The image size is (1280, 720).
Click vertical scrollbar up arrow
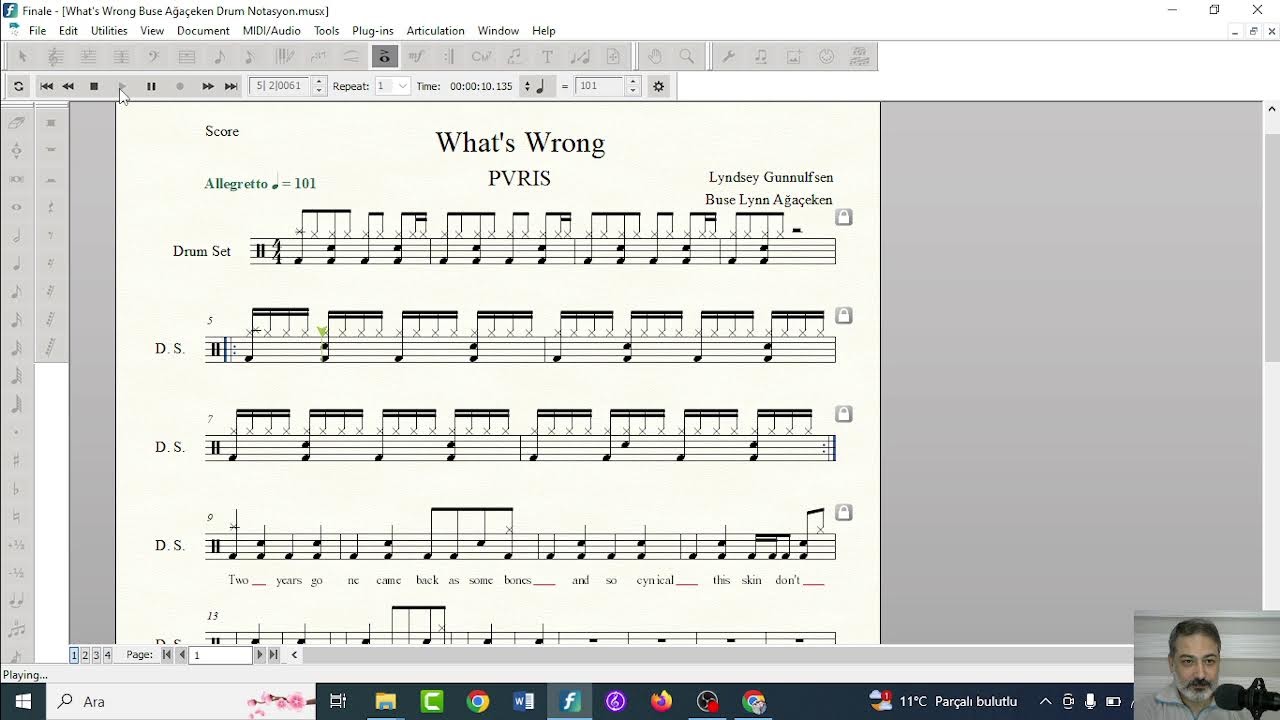click(x=1271, y=108)
